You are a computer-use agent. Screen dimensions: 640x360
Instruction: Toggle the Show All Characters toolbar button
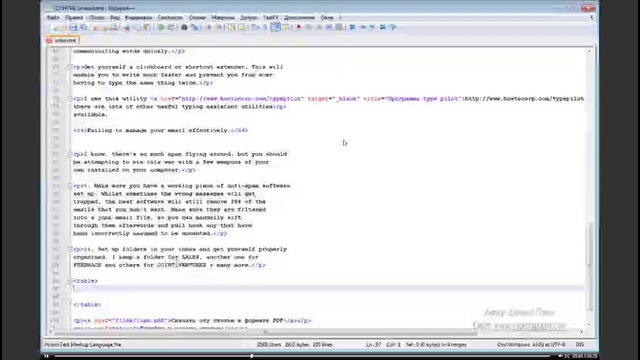point(265,27)
